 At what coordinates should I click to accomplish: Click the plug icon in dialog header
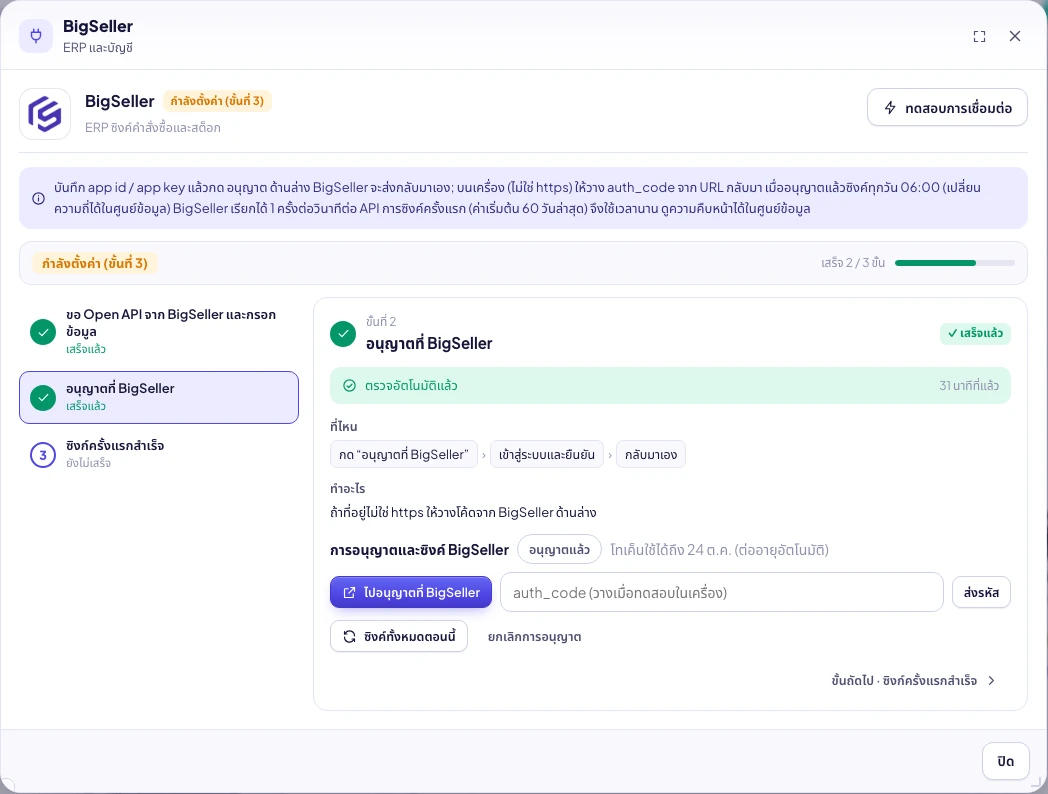[x=36, y=36]
